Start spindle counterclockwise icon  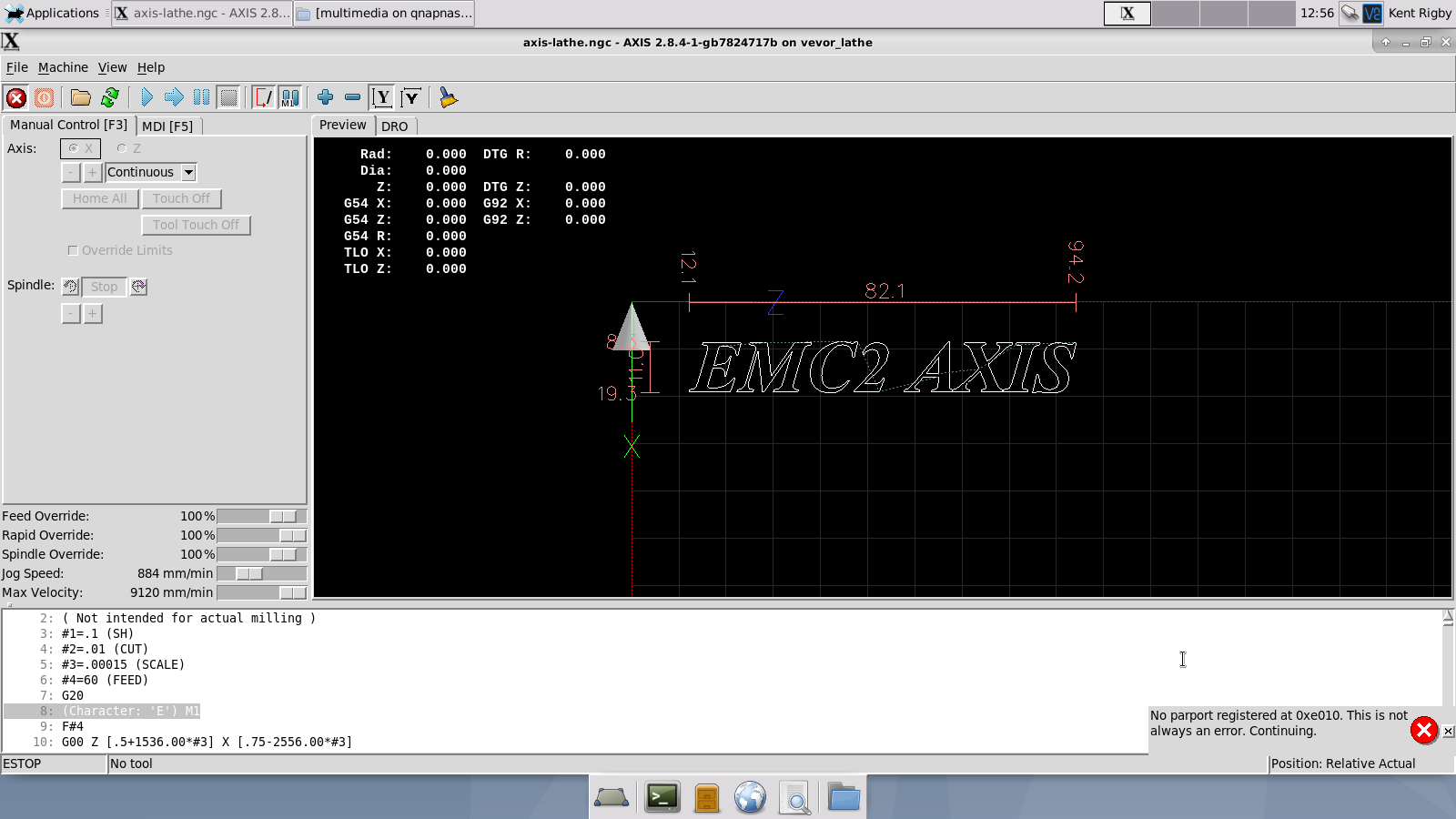(70, 287)
